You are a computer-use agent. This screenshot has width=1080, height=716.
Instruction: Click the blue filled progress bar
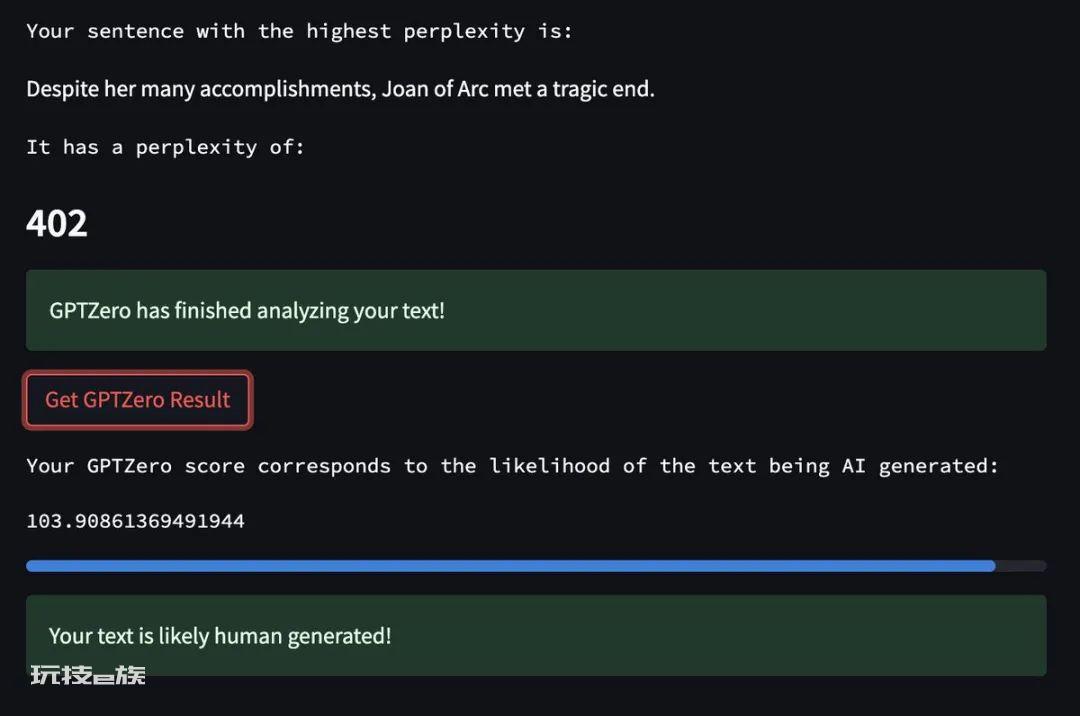(510, 566)
